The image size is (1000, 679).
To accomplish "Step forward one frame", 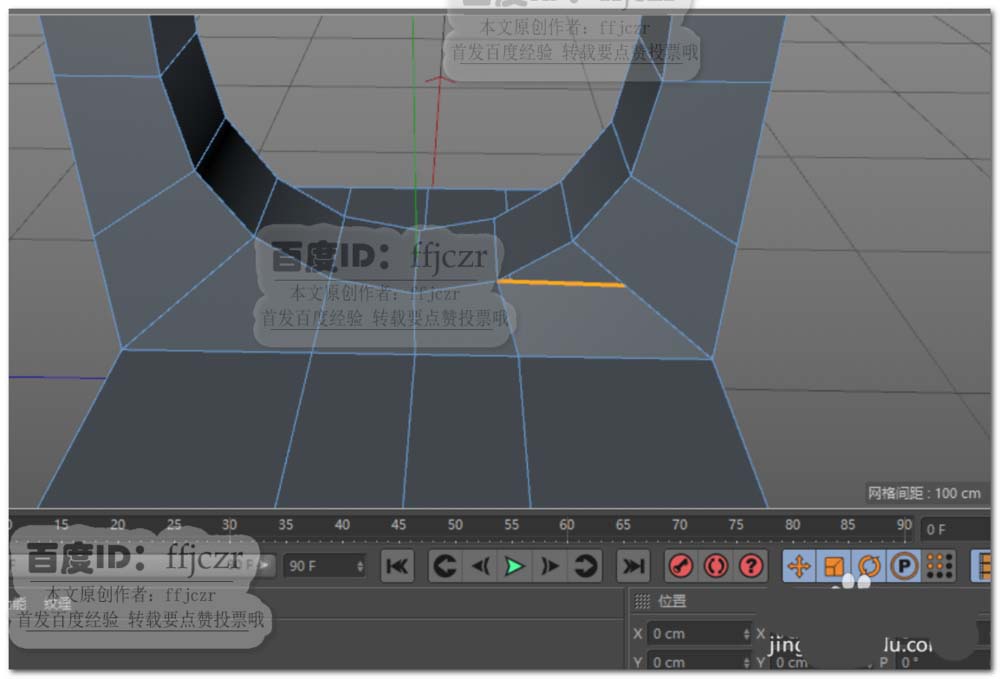I will (549, 566).
